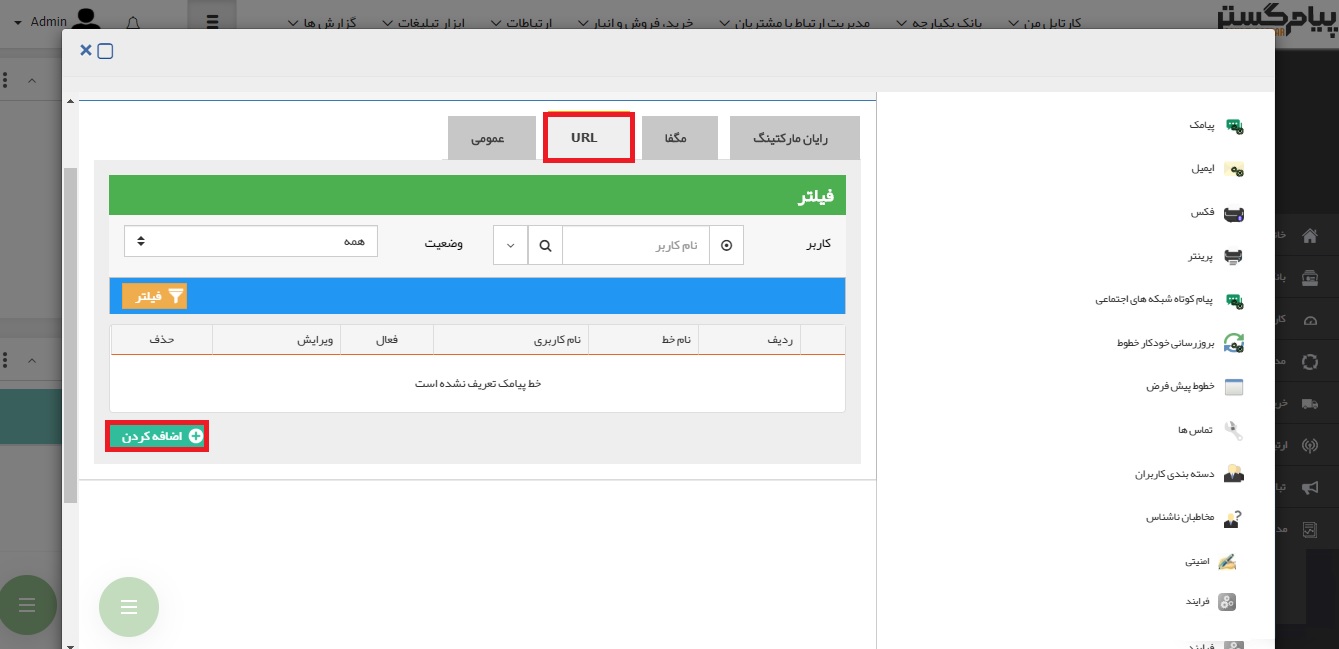Click the green اضافه کردن button
This screenshot has height=649, width=1339.
(x=157, y=437)
